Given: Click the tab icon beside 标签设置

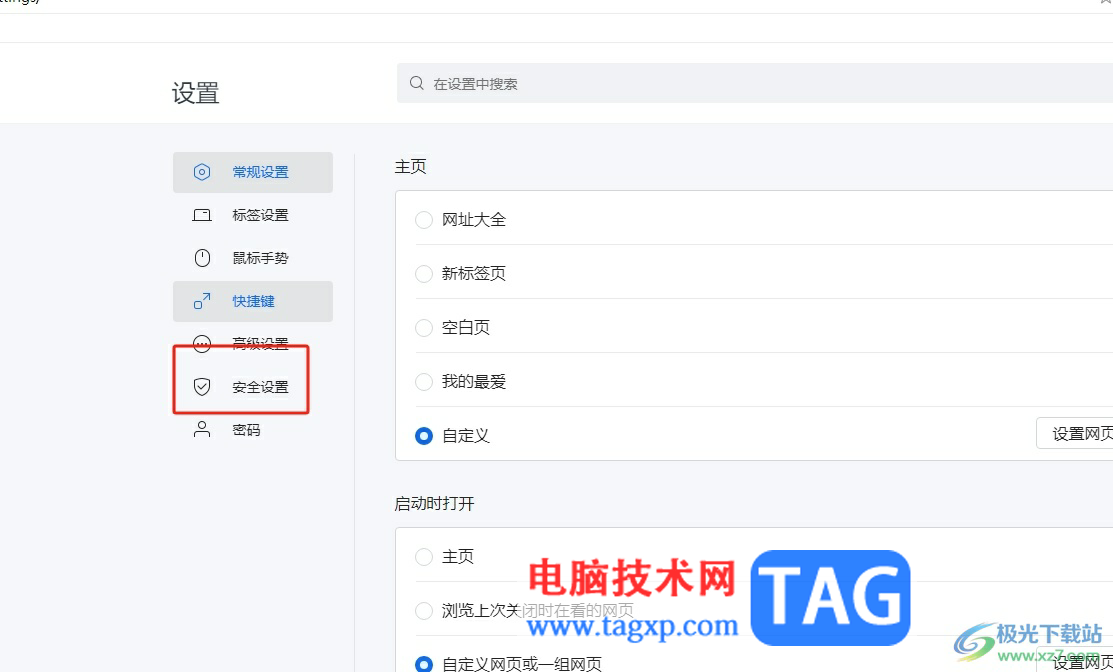Looking at the screenshot, I should 203,214.
